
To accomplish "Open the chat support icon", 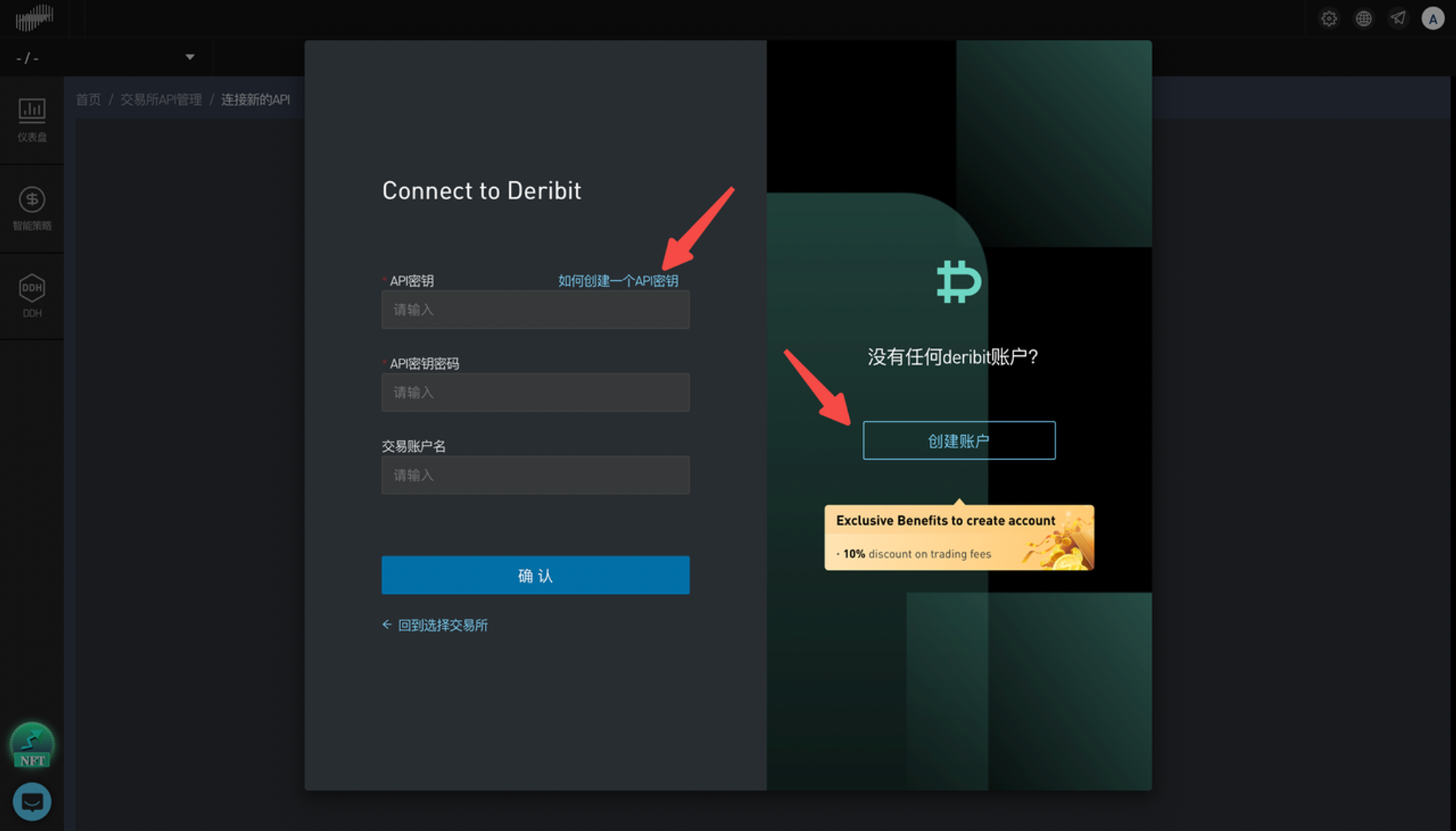I will [32, 801].
